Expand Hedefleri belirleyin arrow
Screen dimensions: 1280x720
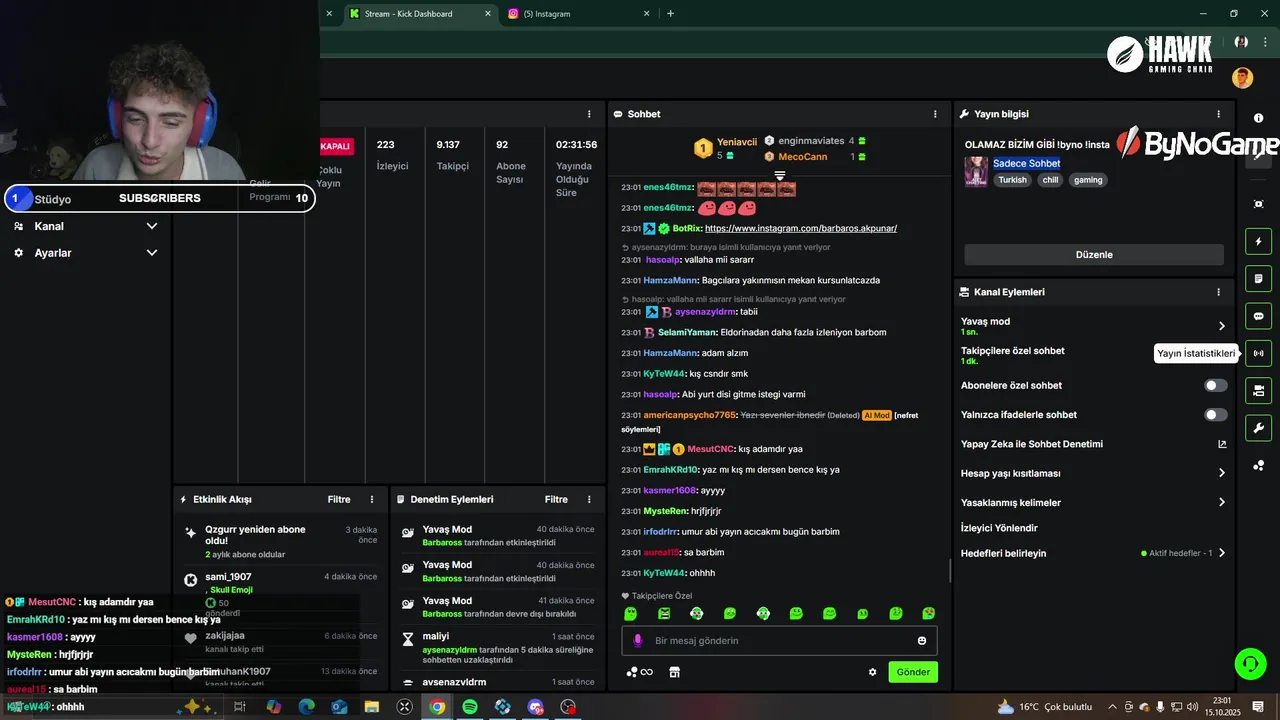(1221, 553)
